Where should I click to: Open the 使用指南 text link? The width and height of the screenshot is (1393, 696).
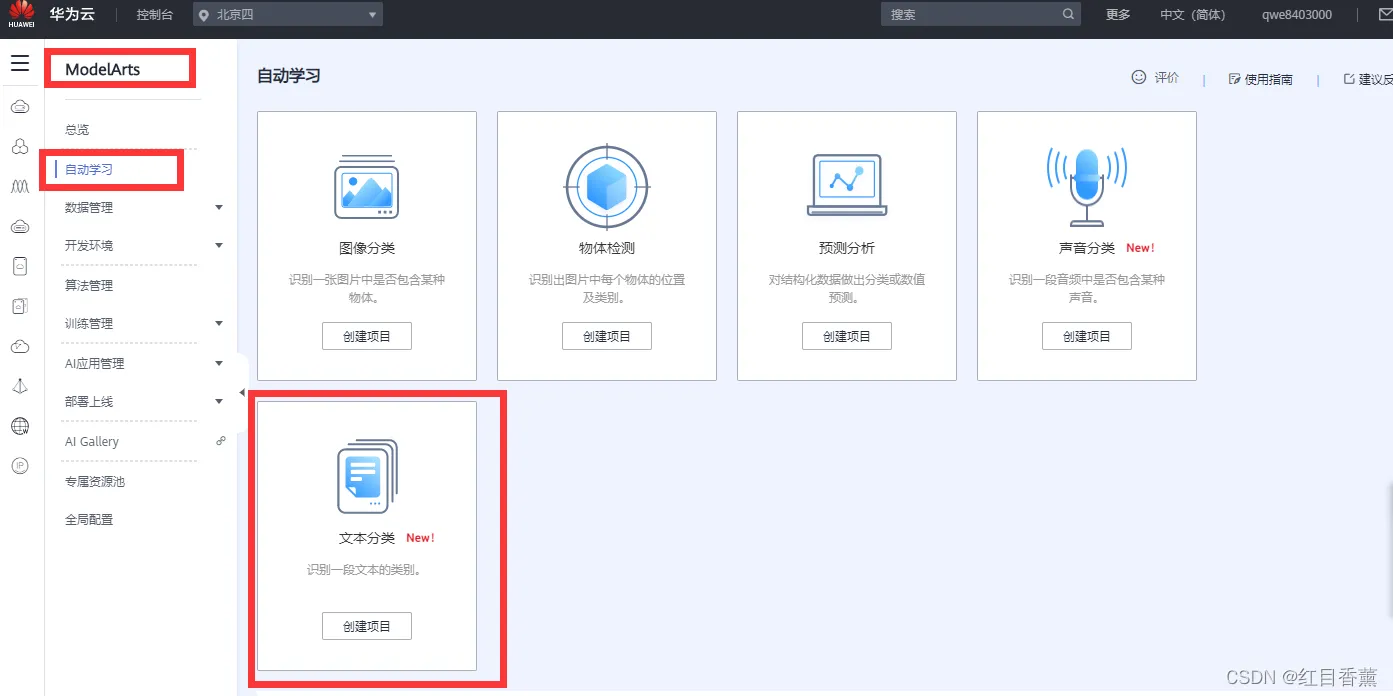(x=1268, y=79)
